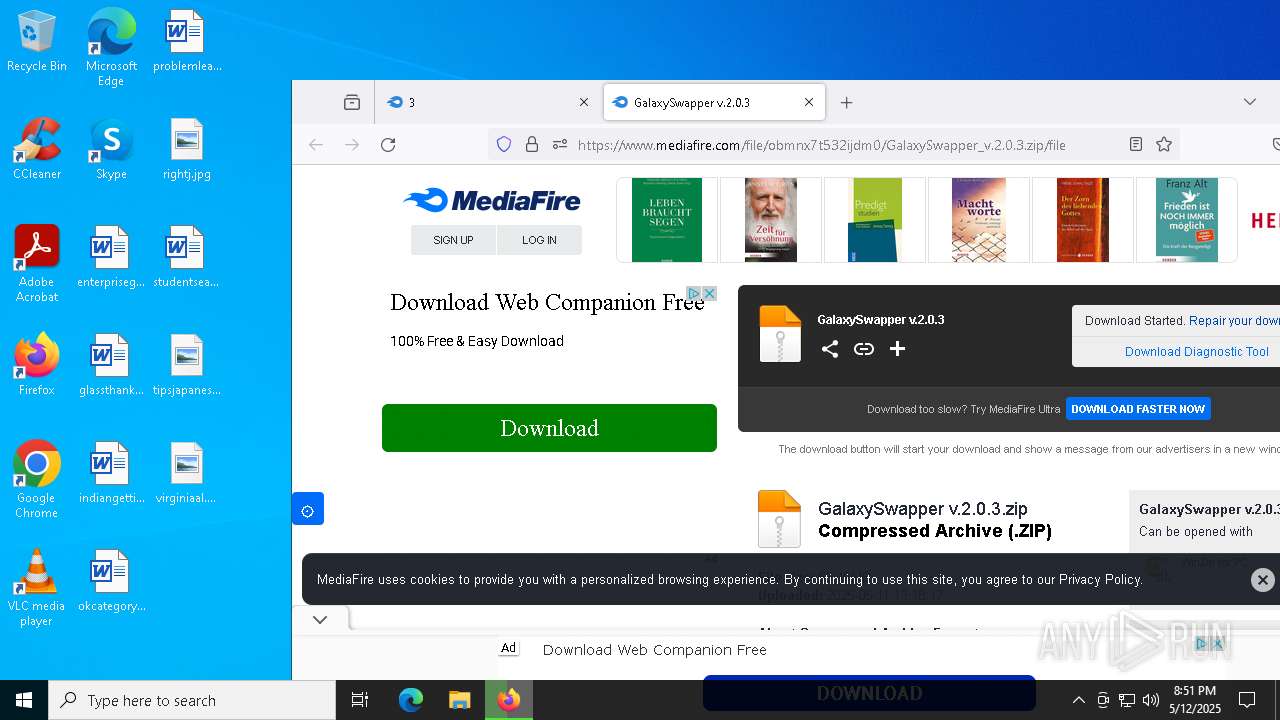Viewport: 1280px width, 720px height.
Task: Copy link using the chain link icon
Action: 864,349
